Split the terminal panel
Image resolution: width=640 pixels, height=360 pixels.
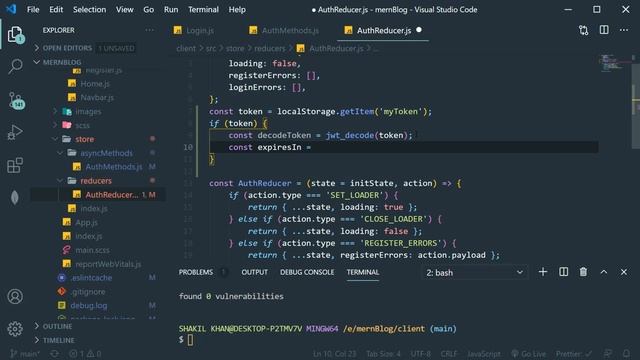pyautogui.click(x=563, y=272)
